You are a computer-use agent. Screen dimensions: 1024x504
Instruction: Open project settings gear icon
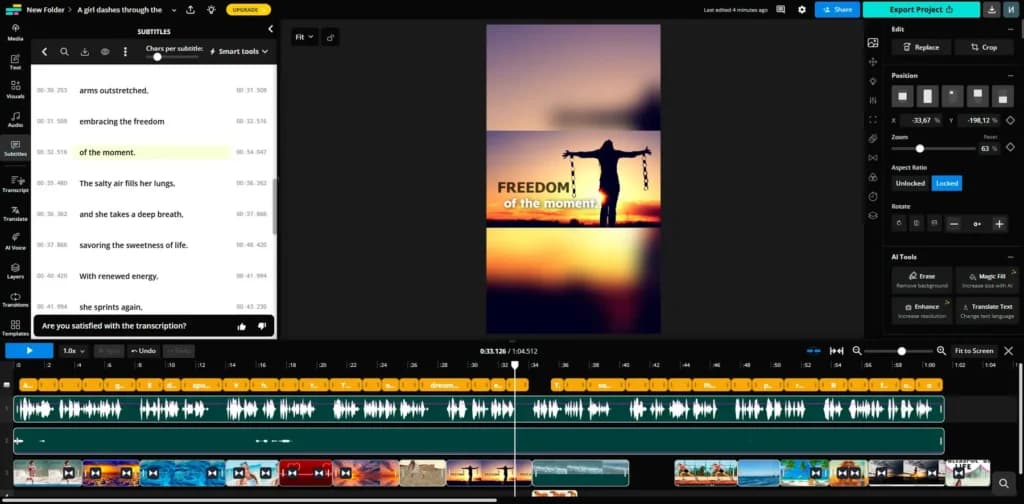click(x=802, y=10)
